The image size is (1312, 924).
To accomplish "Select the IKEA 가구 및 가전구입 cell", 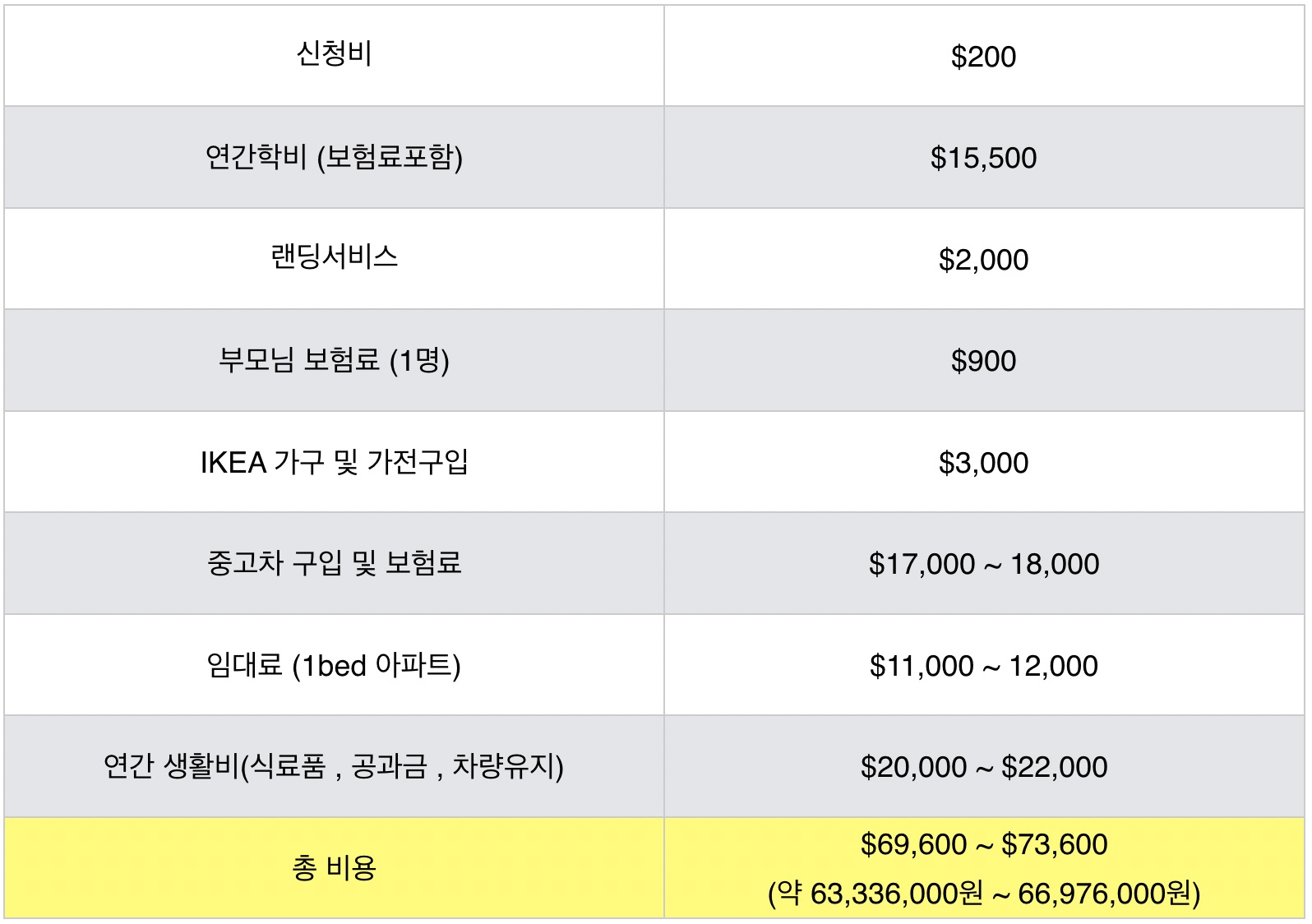I will pos(334,462).
